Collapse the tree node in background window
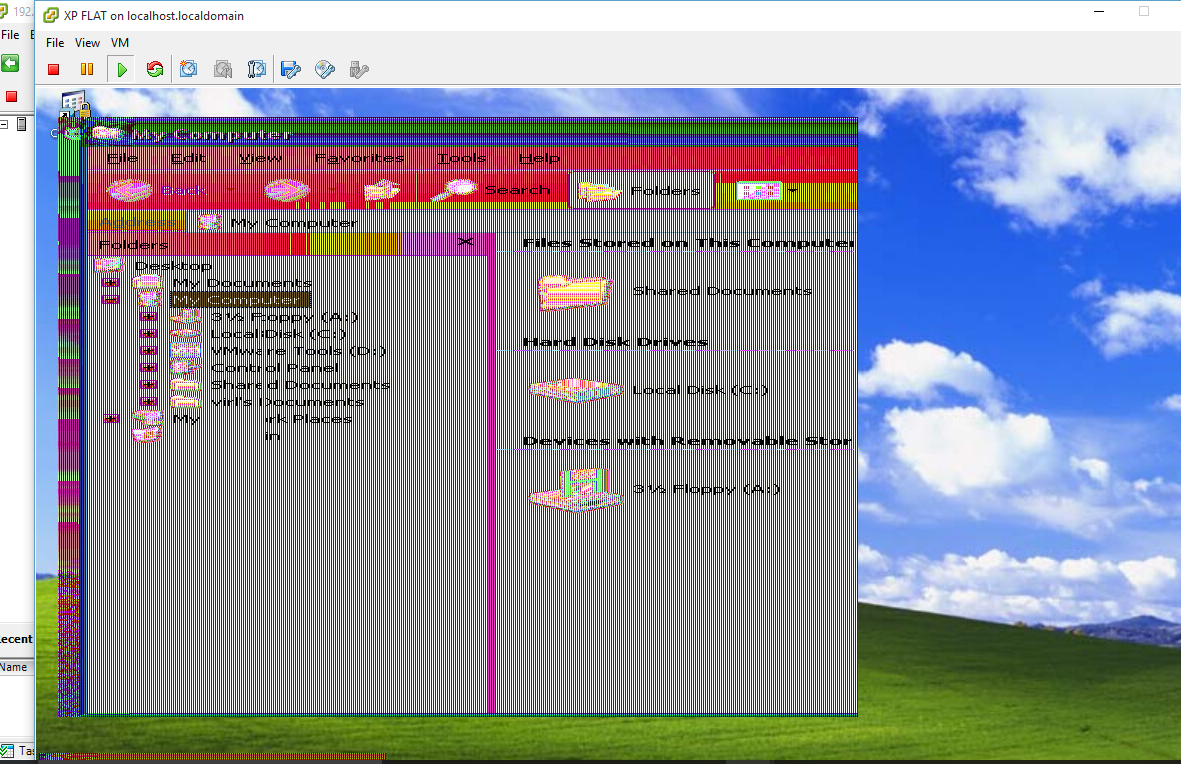1181x764 pixels. 4,124
